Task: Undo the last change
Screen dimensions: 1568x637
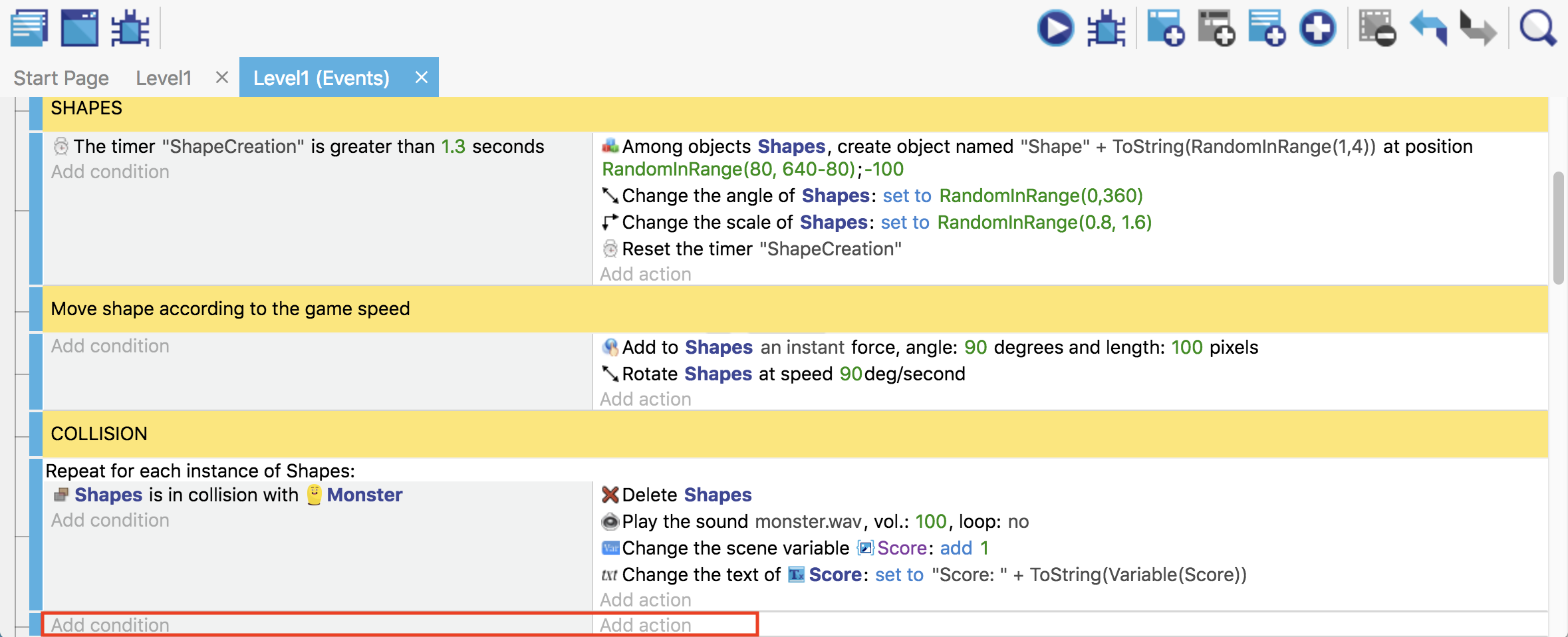Action: [1428, 29]
